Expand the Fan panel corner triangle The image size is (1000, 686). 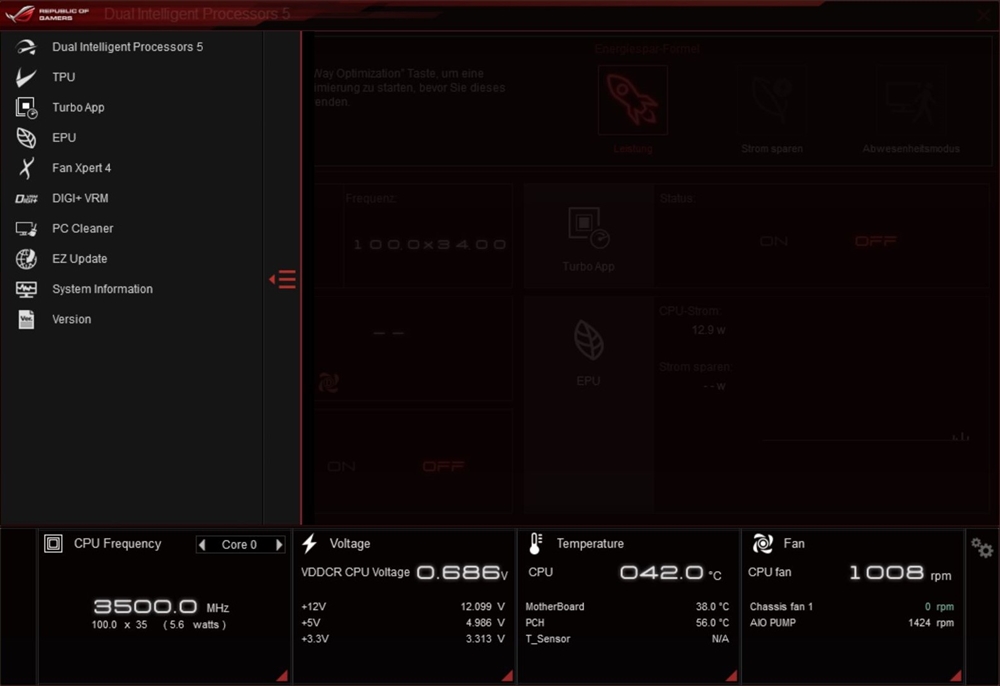[955, 676]
